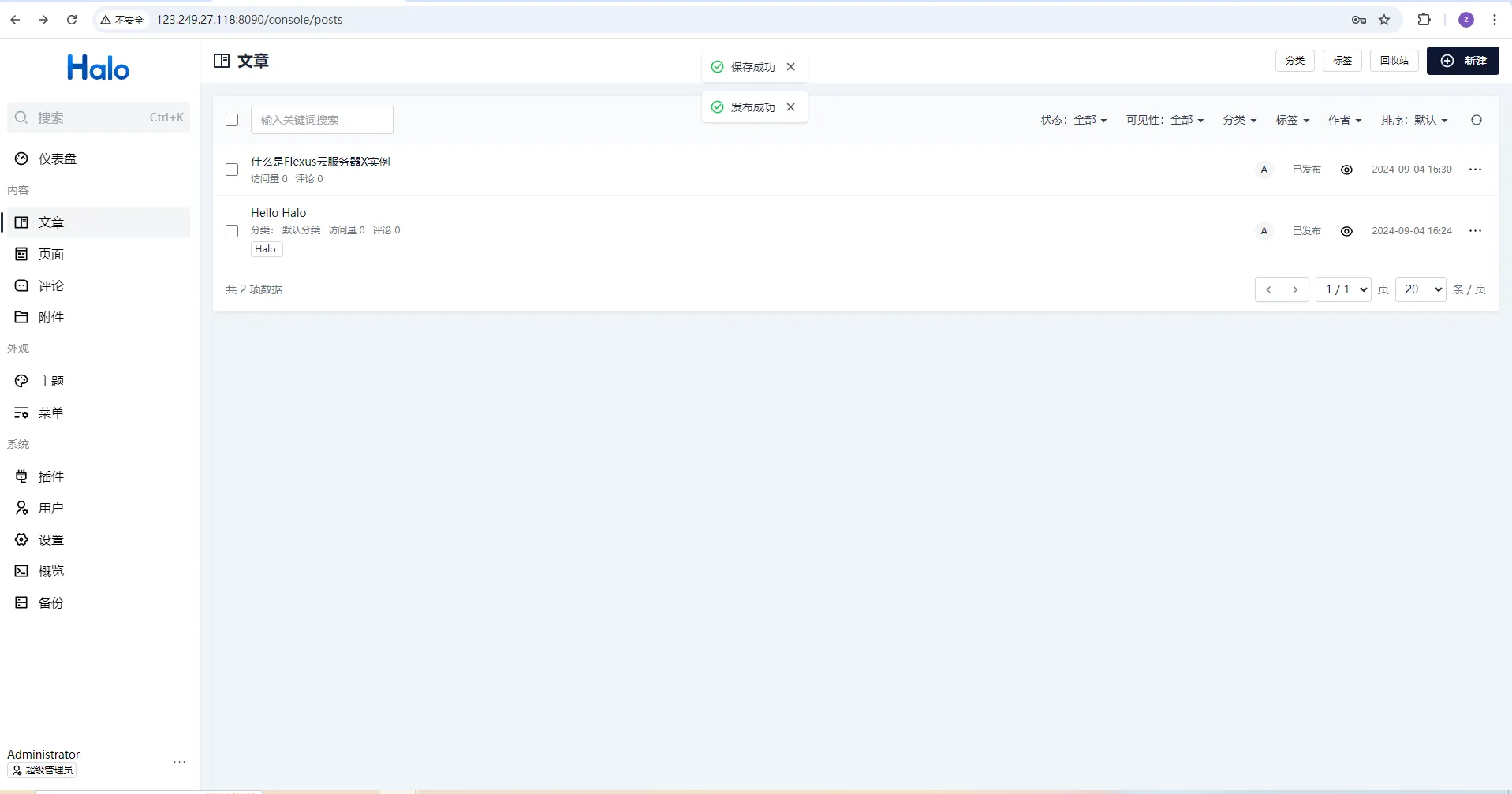1512x794 pixels.
Task: Open the 排序 sort order dropdown
Action: point(1414,120)
